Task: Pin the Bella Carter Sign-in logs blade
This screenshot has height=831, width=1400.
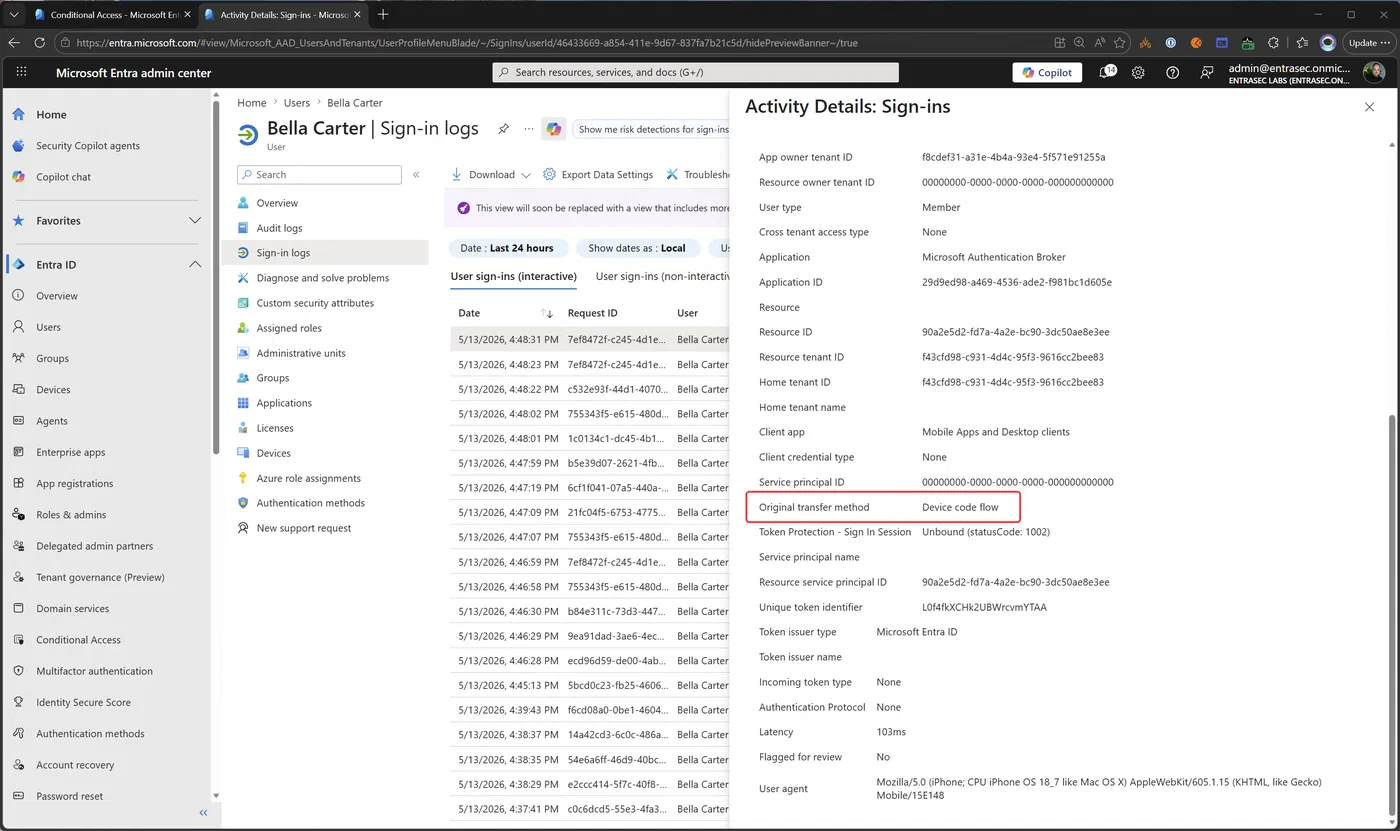Action: click(504, 129)
